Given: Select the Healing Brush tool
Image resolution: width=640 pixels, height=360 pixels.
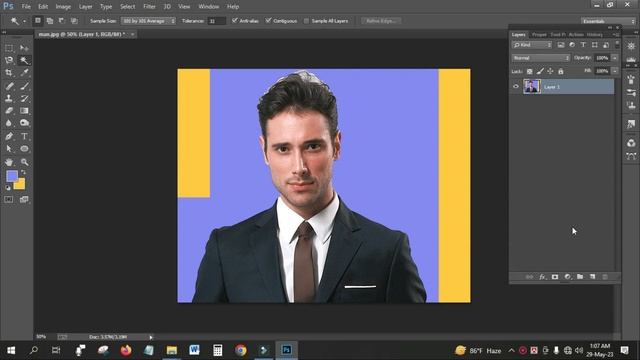Looking at the screenshot, I should pos(9,86).
